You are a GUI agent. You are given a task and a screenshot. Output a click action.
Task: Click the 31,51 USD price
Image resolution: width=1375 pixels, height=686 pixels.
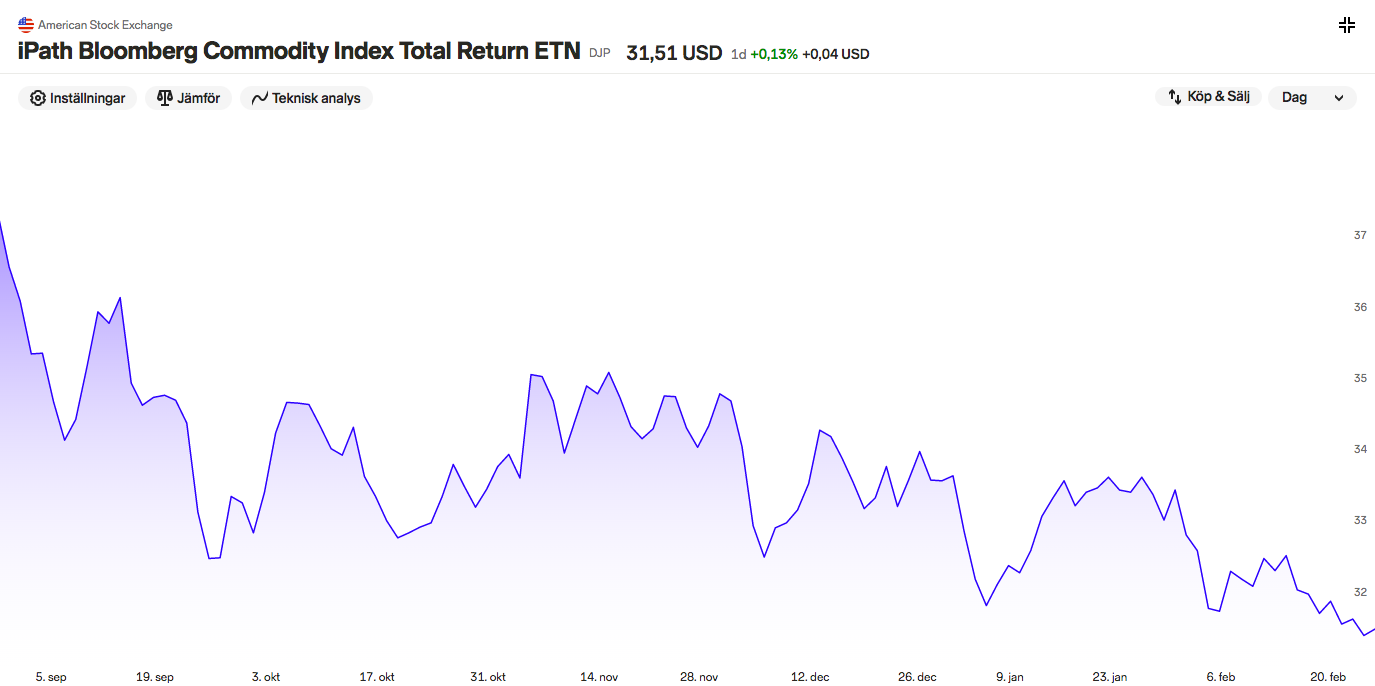tap(674, 53)
